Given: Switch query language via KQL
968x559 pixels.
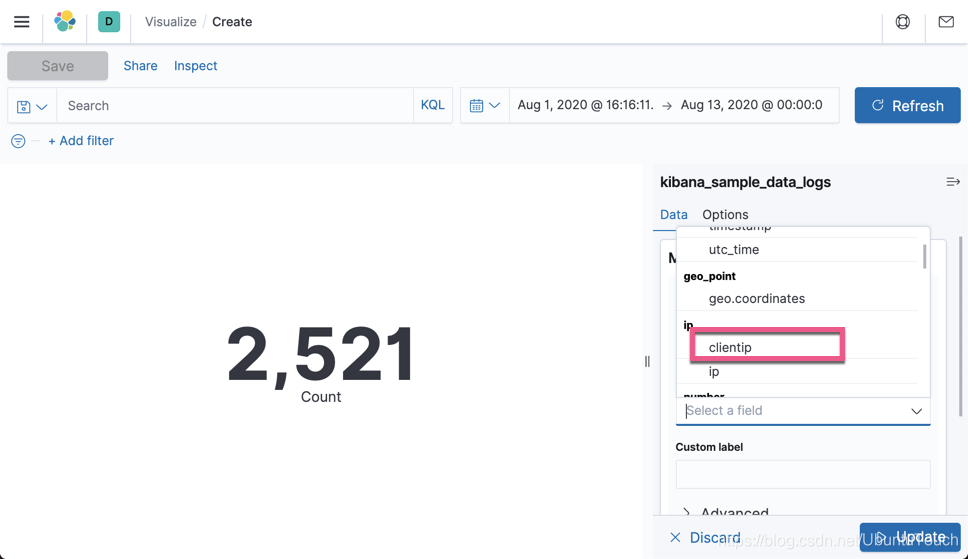Looking at the screenshot, I should coord(432,105).
